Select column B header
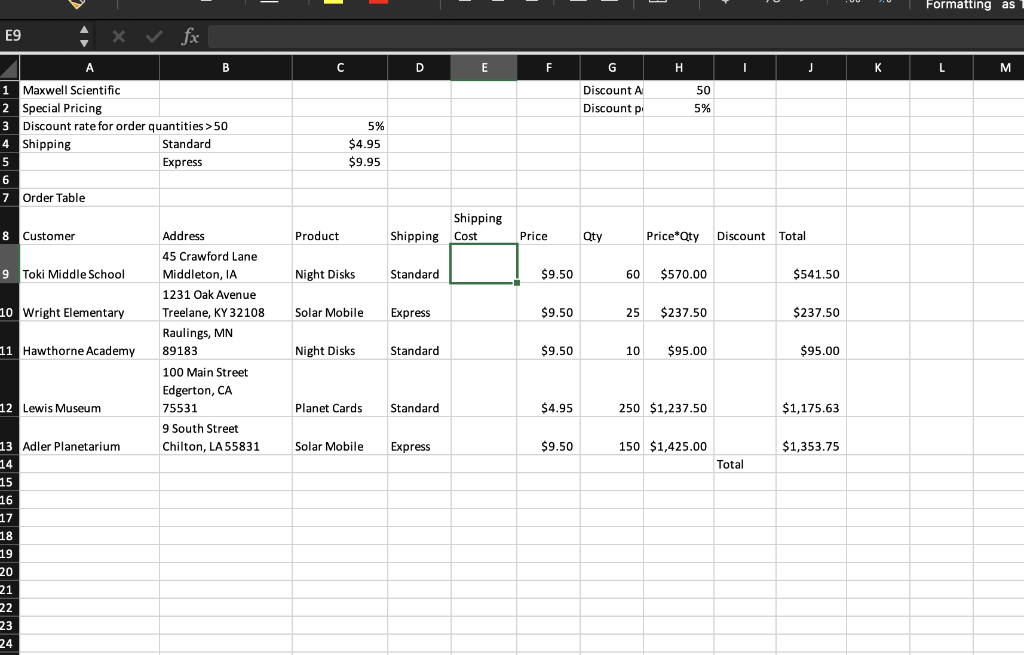Viewport: 1024px width, 655px height. tap(225, 67)
